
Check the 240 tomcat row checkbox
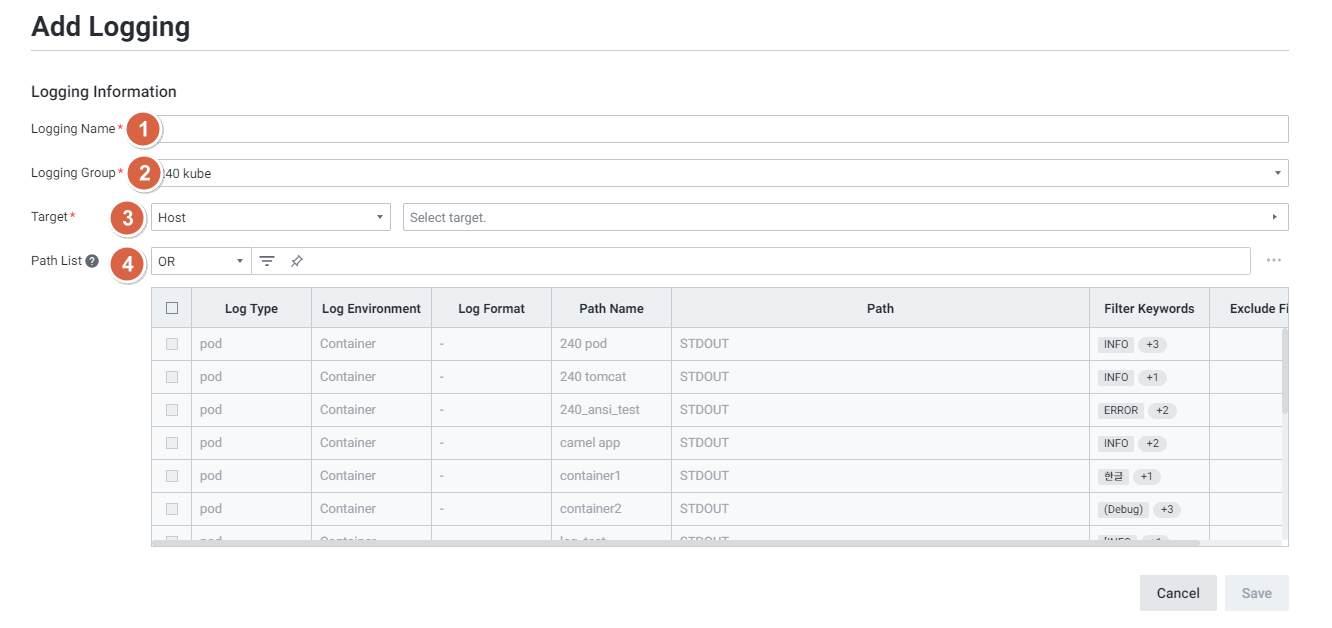[x=172, y=377]
